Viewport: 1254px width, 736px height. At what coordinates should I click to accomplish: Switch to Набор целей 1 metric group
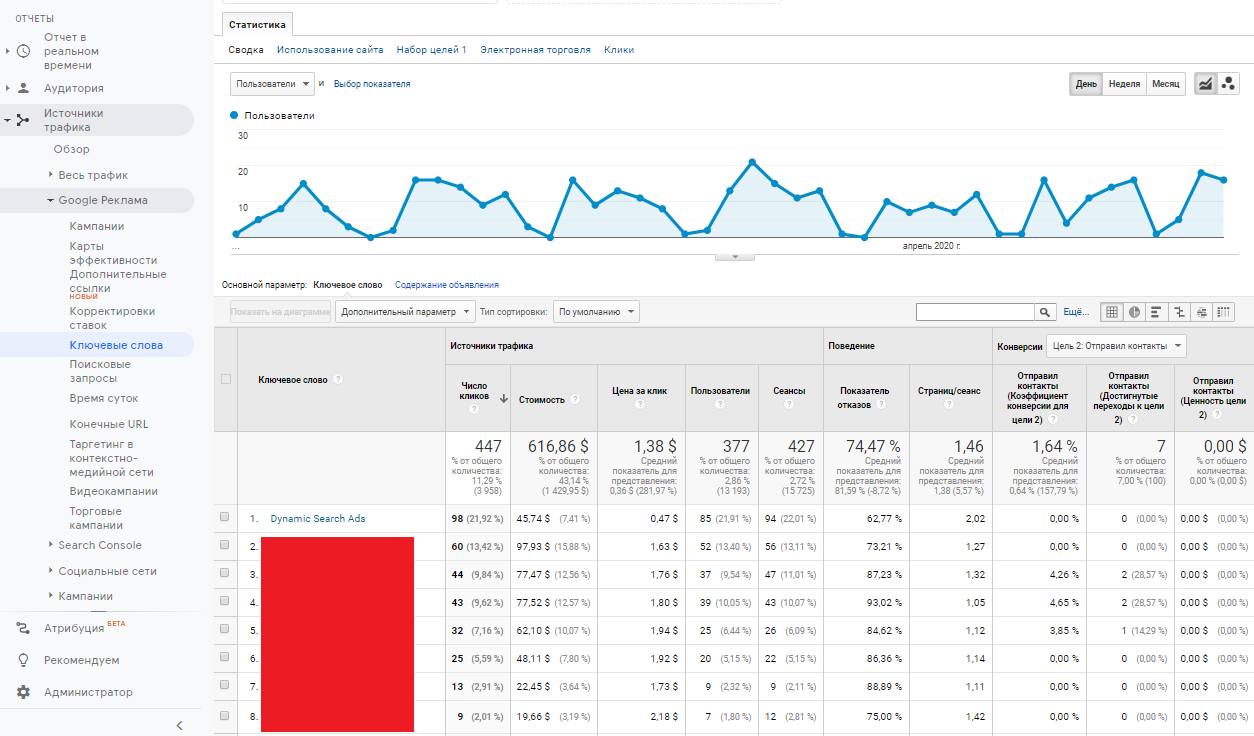[x=431, y=49]
